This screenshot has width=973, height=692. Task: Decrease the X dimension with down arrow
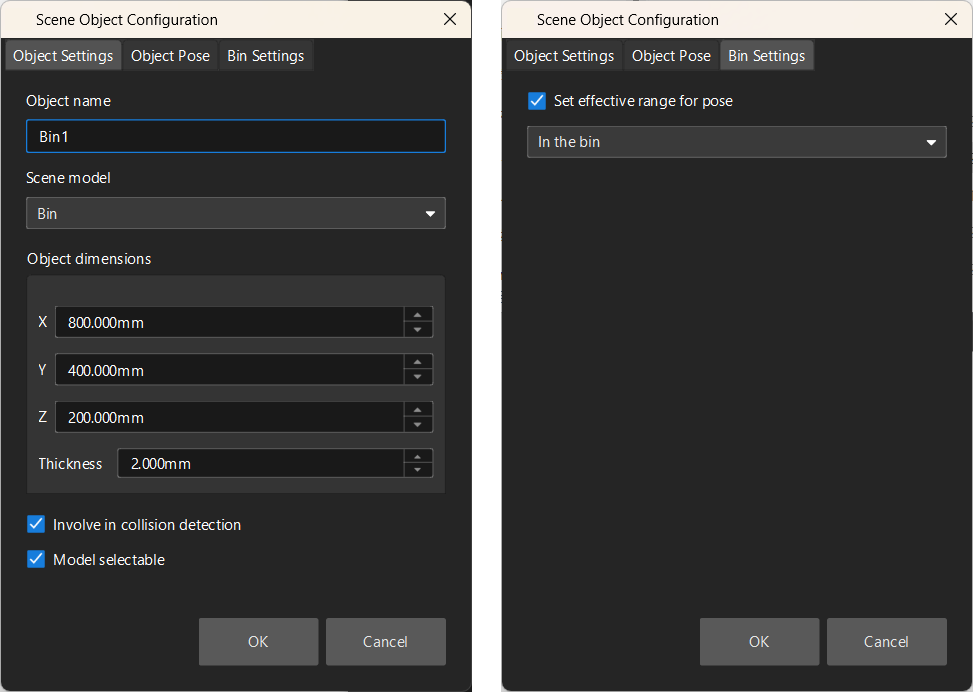coord(418,330)
